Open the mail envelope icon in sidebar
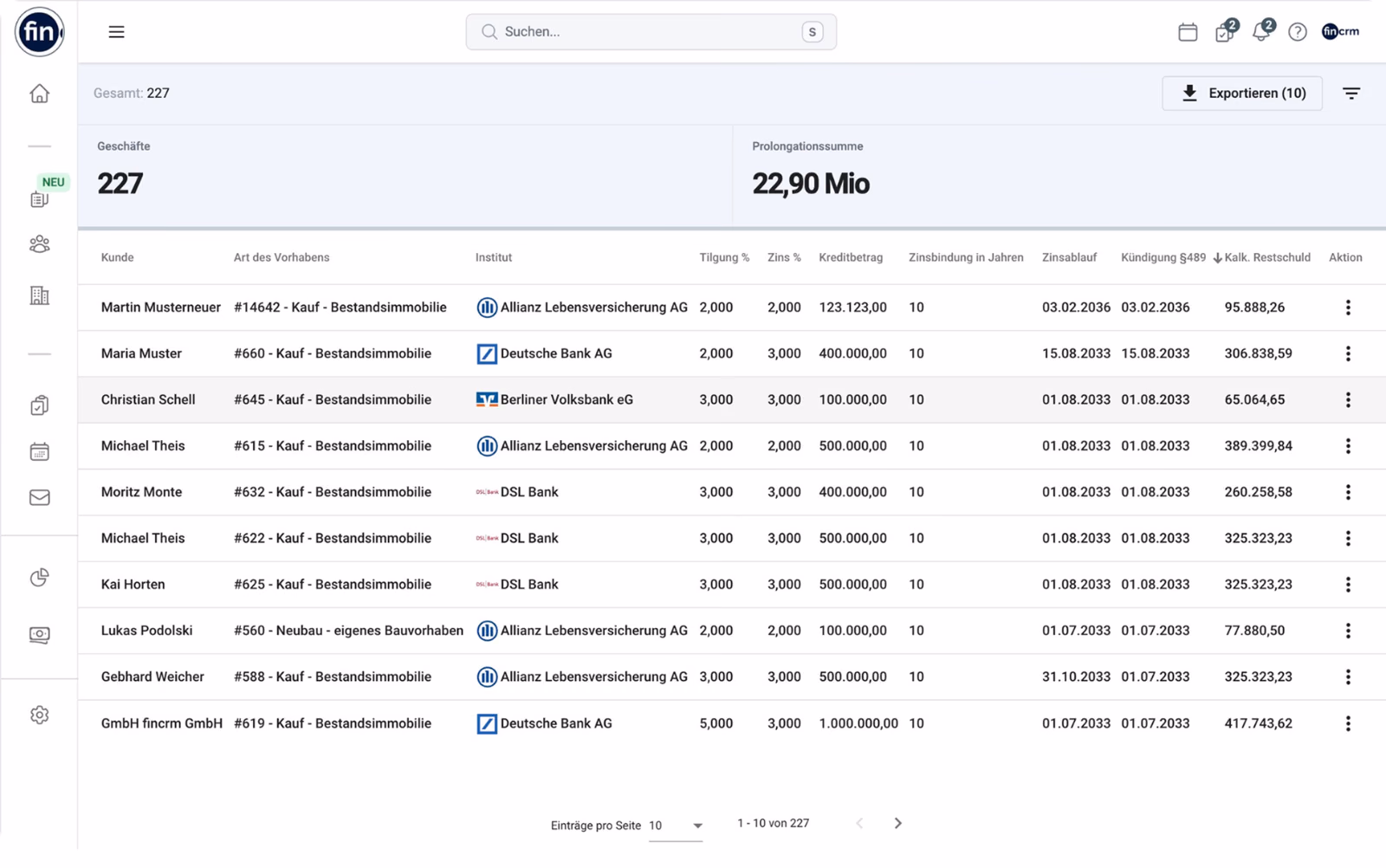 (x=40, y=497)
